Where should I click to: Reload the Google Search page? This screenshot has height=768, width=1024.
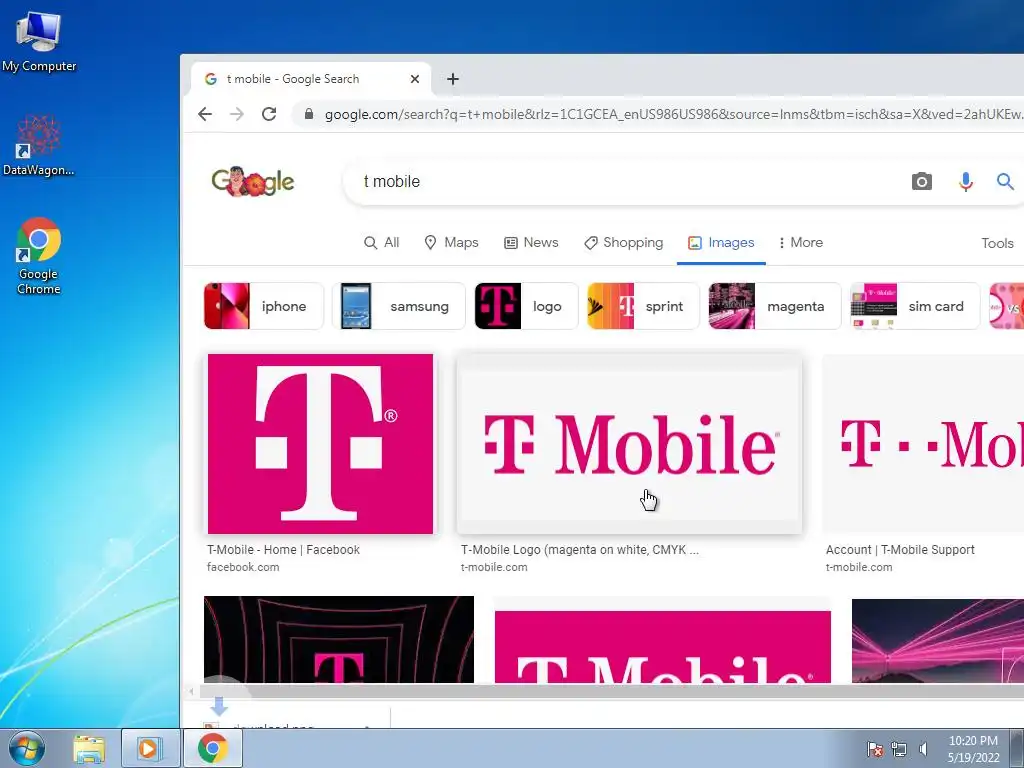click(269, 114)
